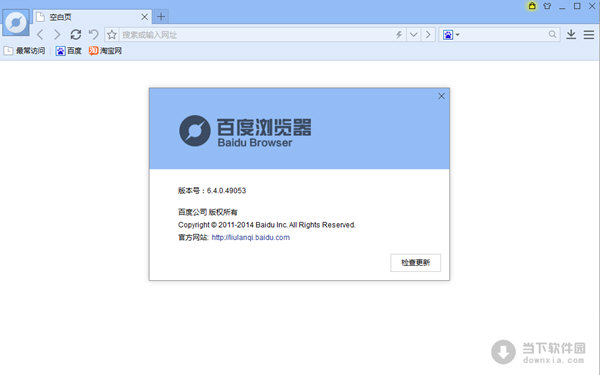Maximize the browser window
The height and width of the screenshot is (375, 600).
pos(577,6)
